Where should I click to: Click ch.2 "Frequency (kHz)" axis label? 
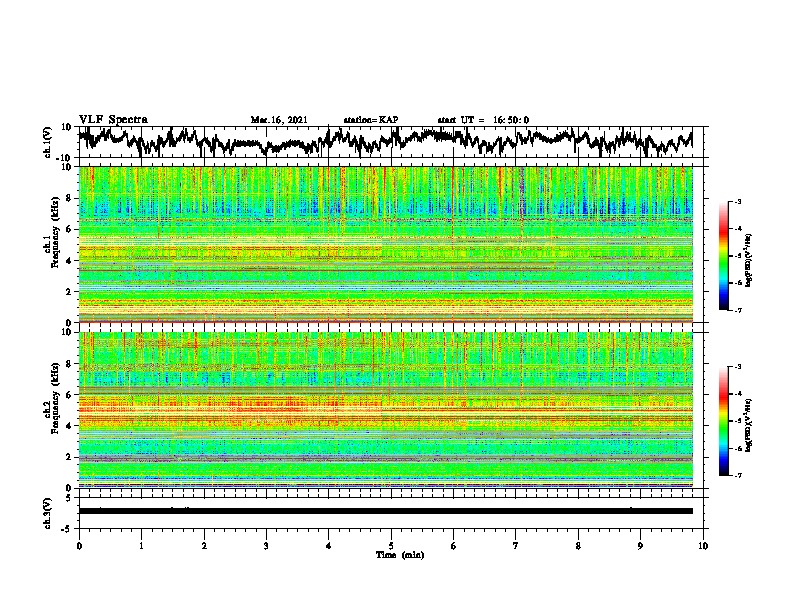(55, 398)
